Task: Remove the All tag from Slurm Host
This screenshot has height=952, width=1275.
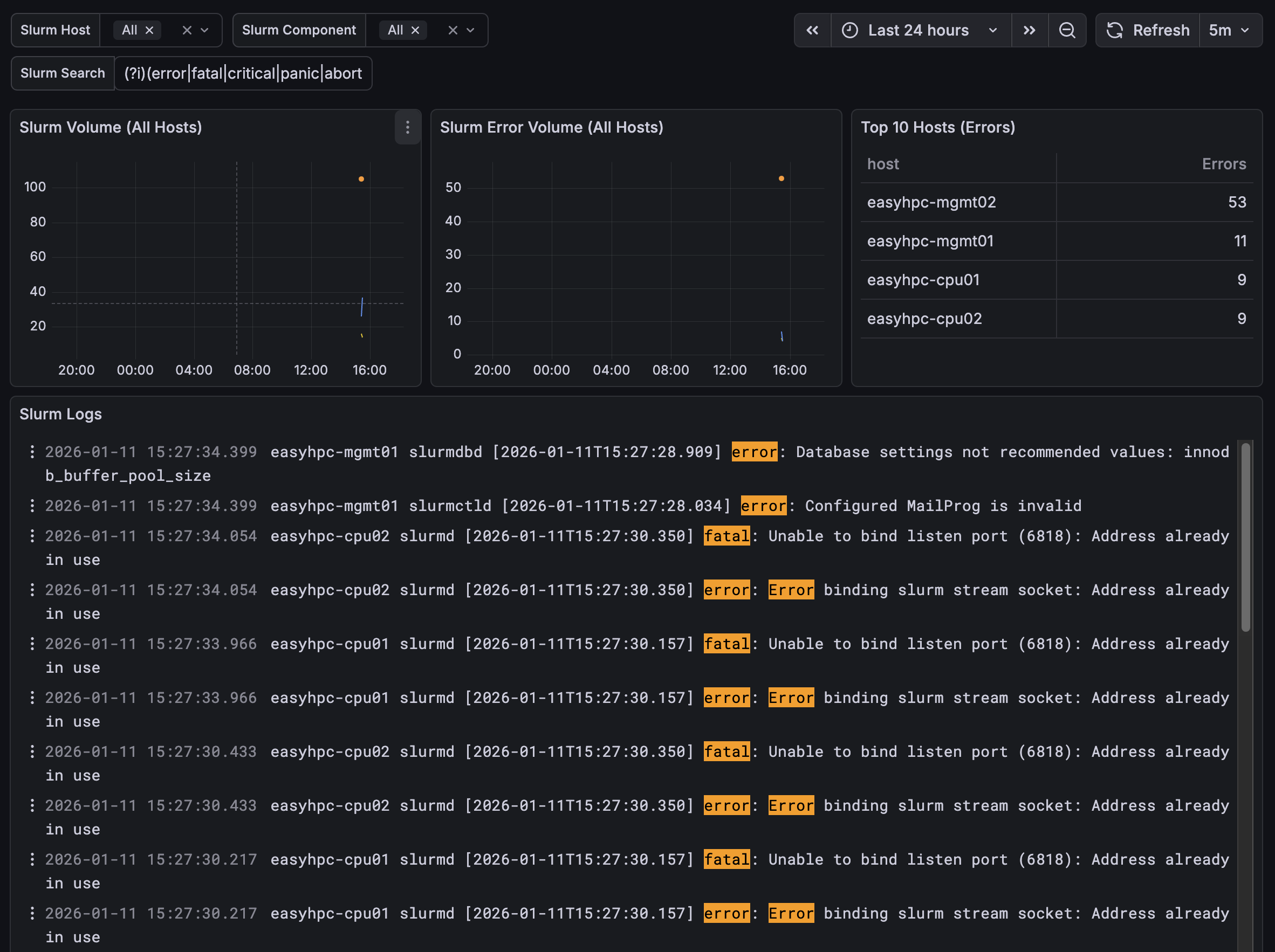Action: click(149, 31)
